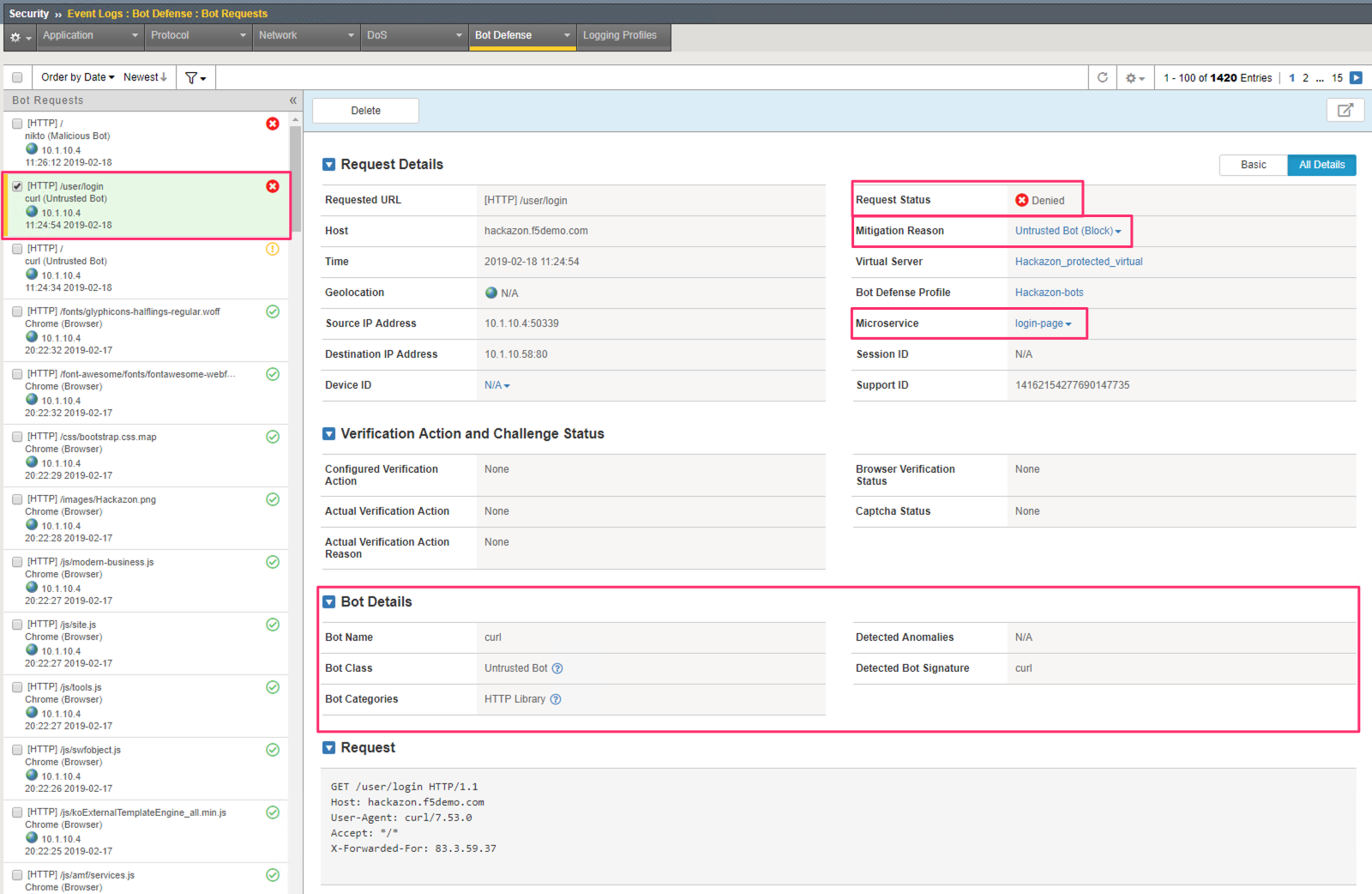Open the Bot Defense menu tab
The height and width of the screenshot is (894, 1372).
[521, 36]
